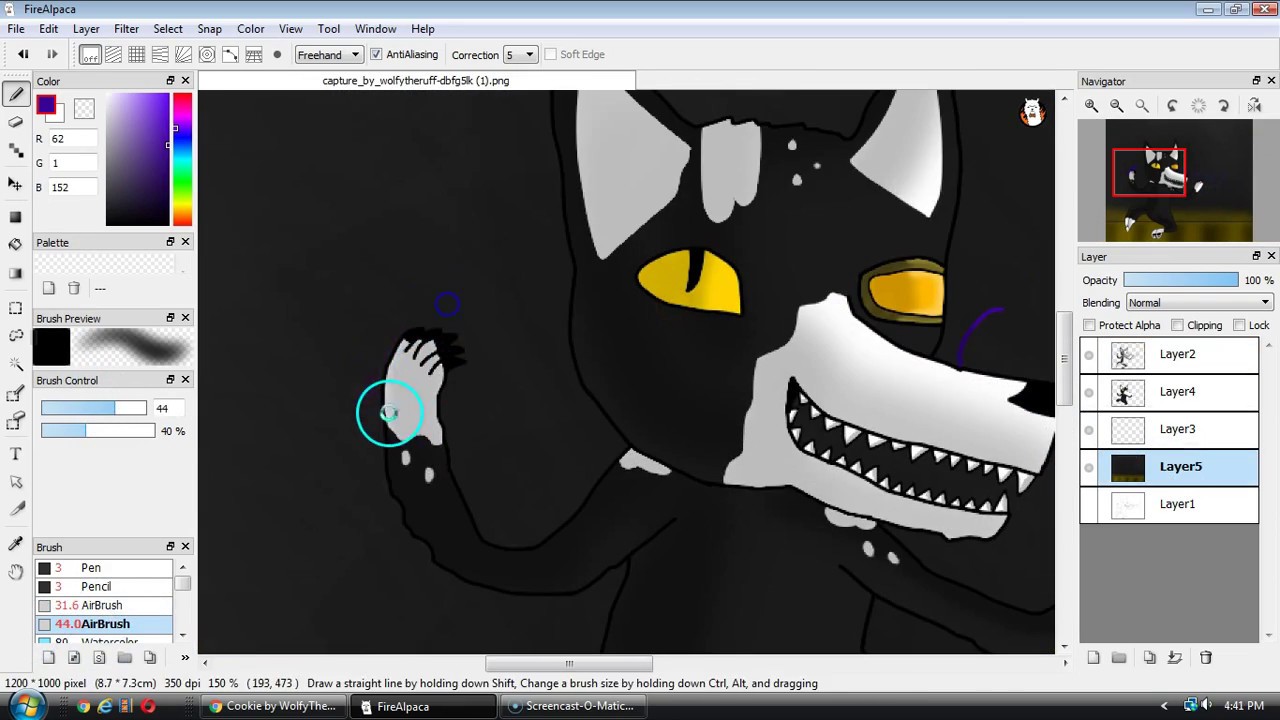Select the Gradient tool
Image resolution: width=1280 pixels, height=720 pixels.
click(15, 273)
